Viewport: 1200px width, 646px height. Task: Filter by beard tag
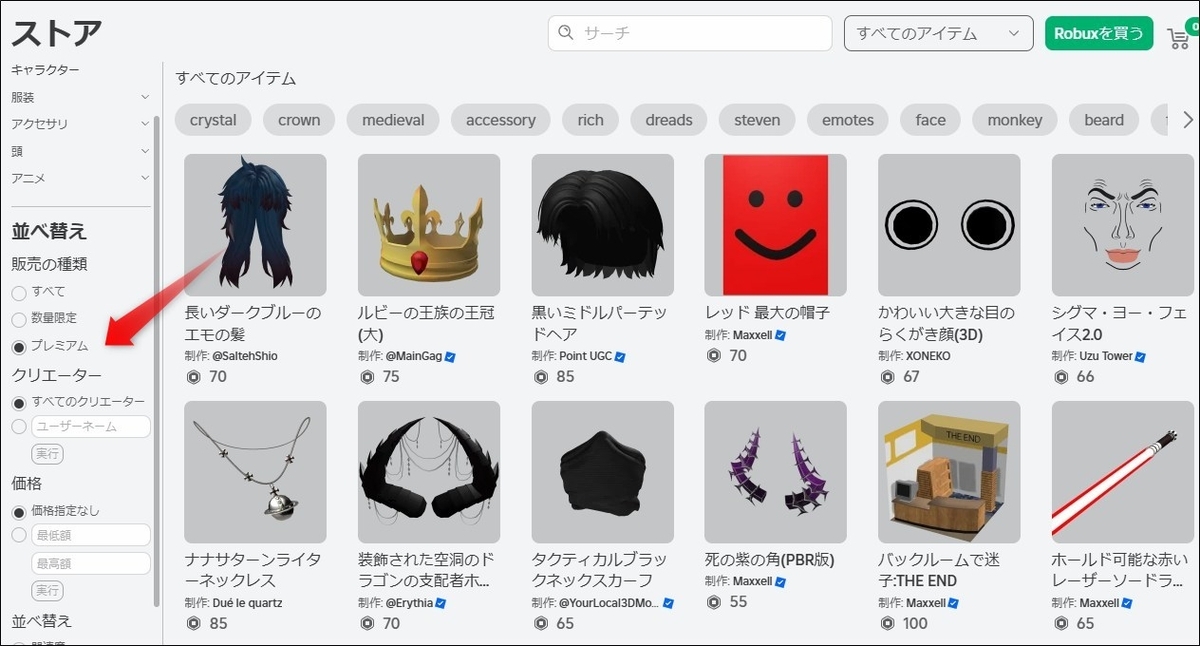point(1104,120)
